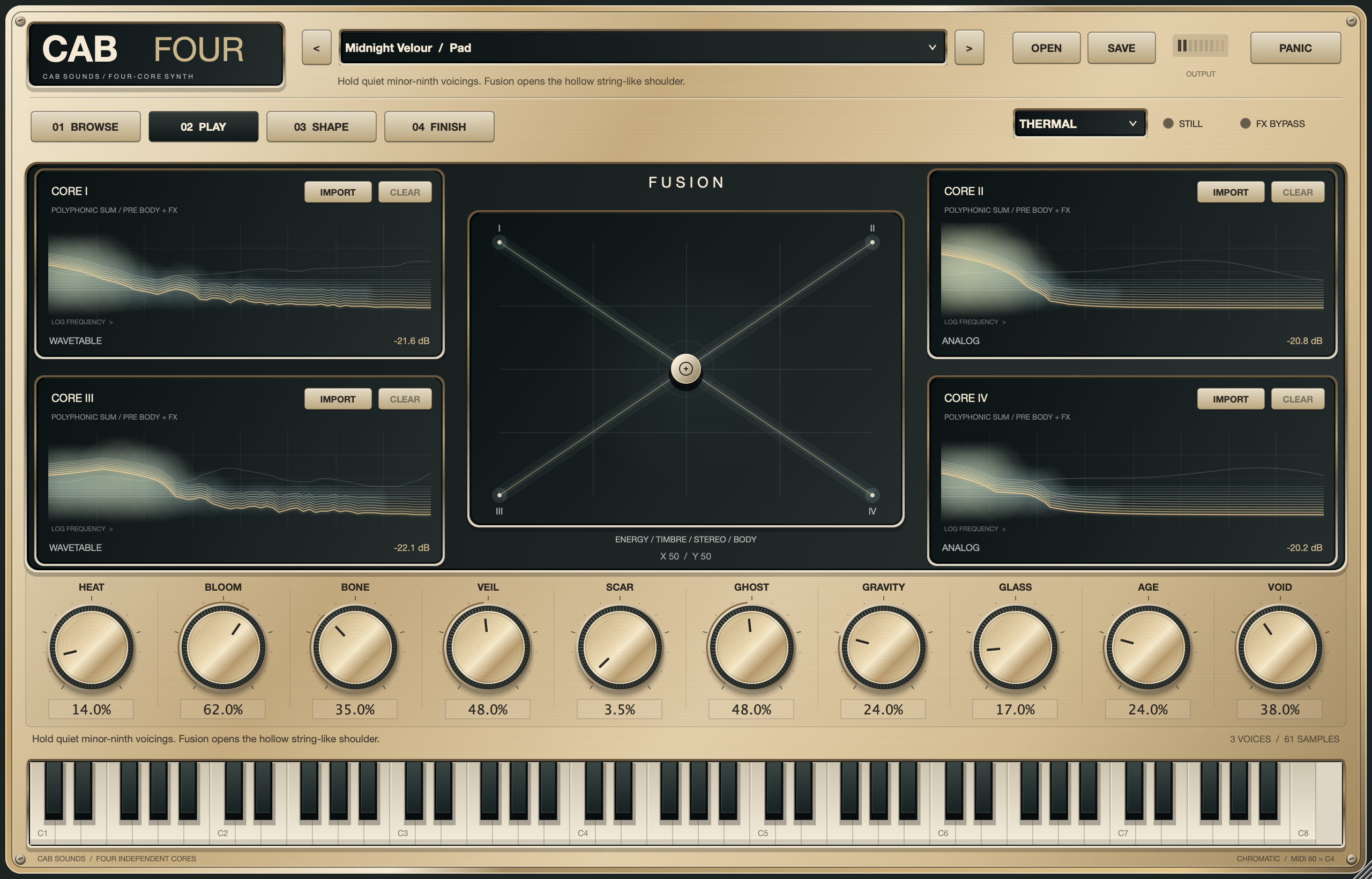Load the next preset with the > arrow
1372x879 pixels.
click(x=969, y=48)
